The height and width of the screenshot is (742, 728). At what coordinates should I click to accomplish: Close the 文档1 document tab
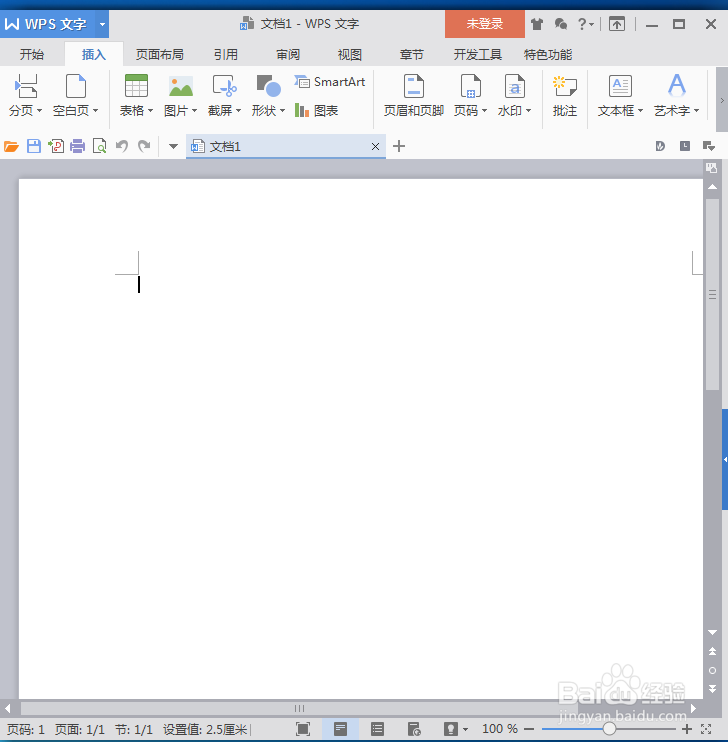tap(375, 147)
